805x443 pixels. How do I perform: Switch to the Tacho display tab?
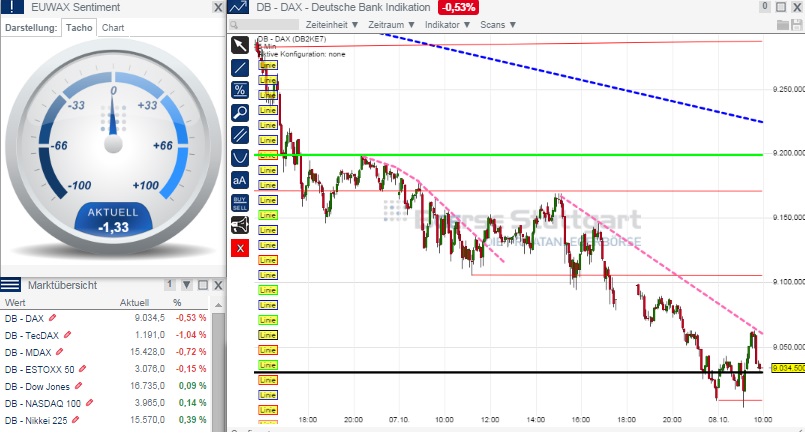[79, 28]
